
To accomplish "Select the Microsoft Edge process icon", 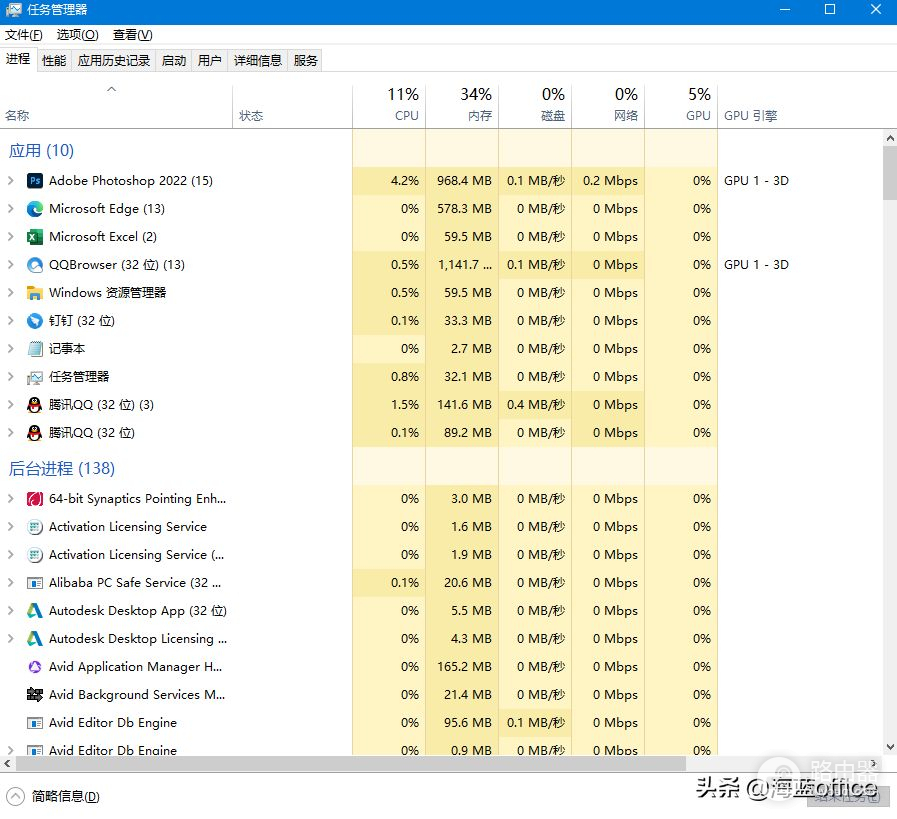I will pos(35,209).
